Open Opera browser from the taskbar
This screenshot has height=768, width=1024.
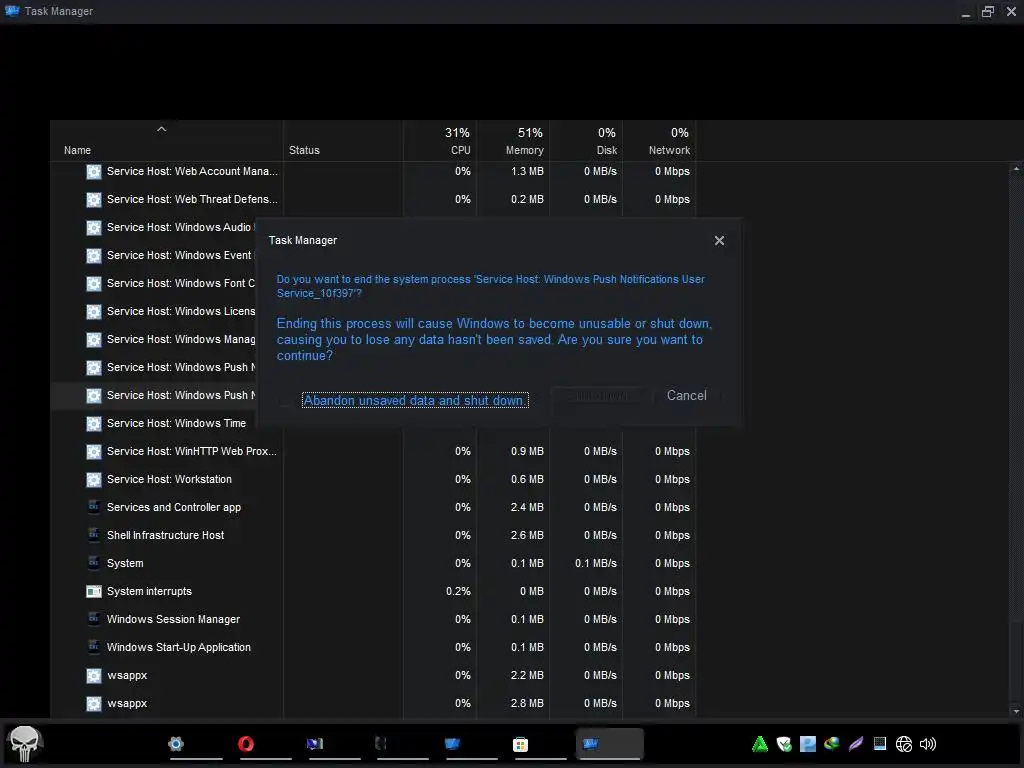(x=246, y=744)
